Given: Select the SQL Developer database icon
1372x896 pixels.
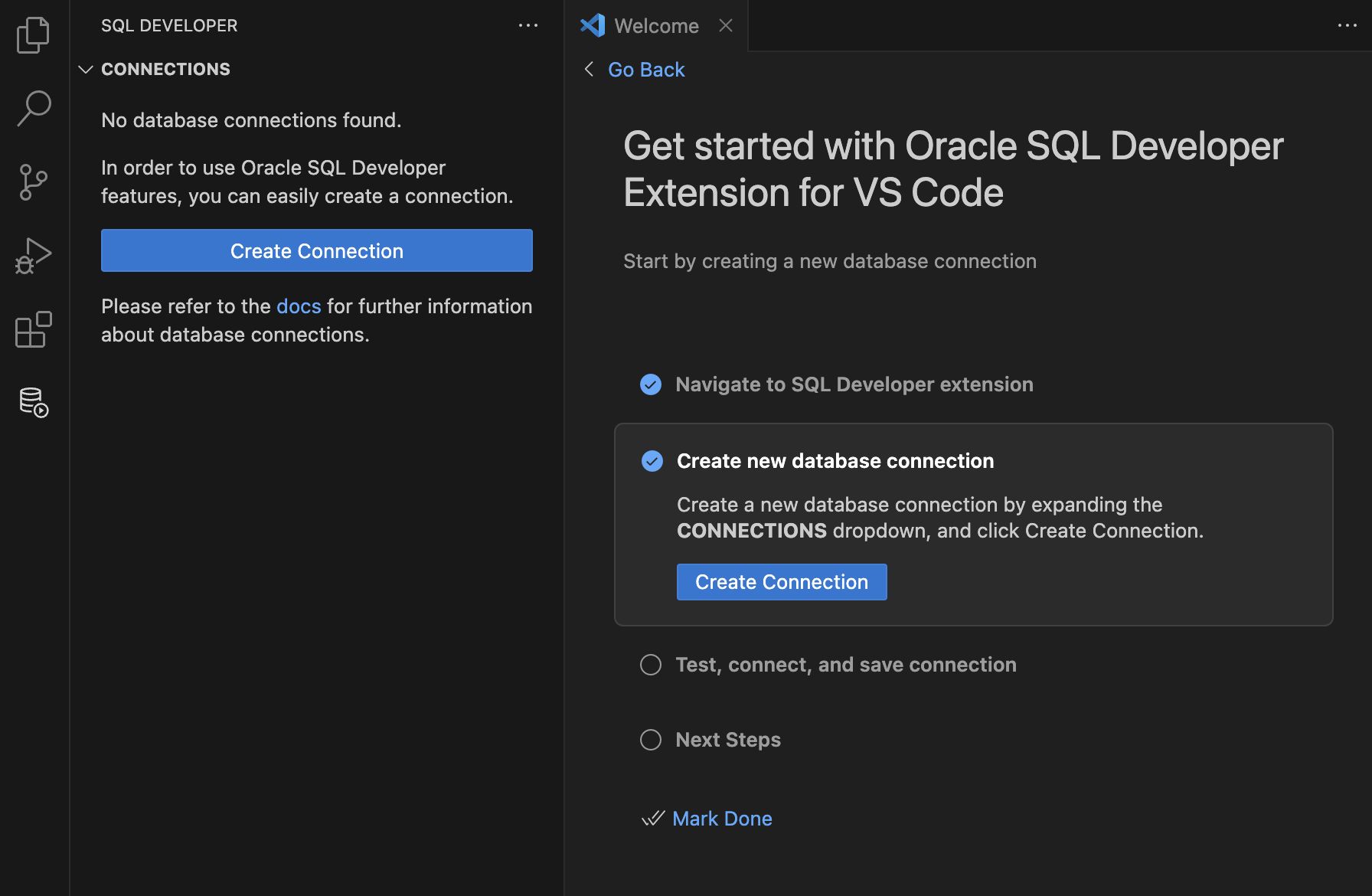Looking at the screenshot, I should point(33,402).
